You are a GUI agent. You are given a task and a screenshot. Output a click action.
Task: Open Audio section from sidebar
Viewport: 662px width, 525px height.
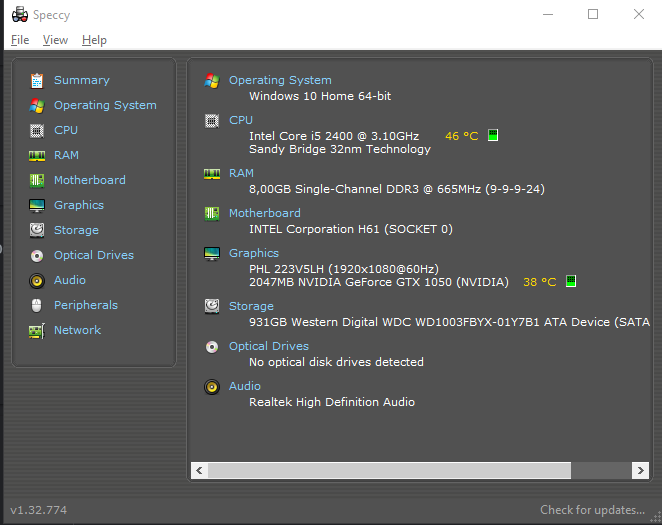(70, 280)
